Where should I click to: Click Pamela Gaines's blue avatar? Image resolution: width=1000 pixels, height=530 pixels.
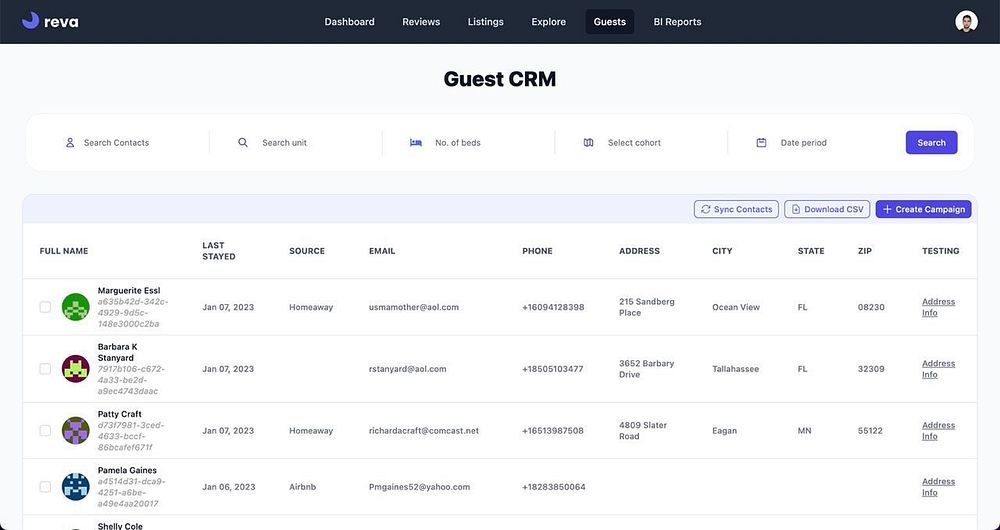coord(75,487)
